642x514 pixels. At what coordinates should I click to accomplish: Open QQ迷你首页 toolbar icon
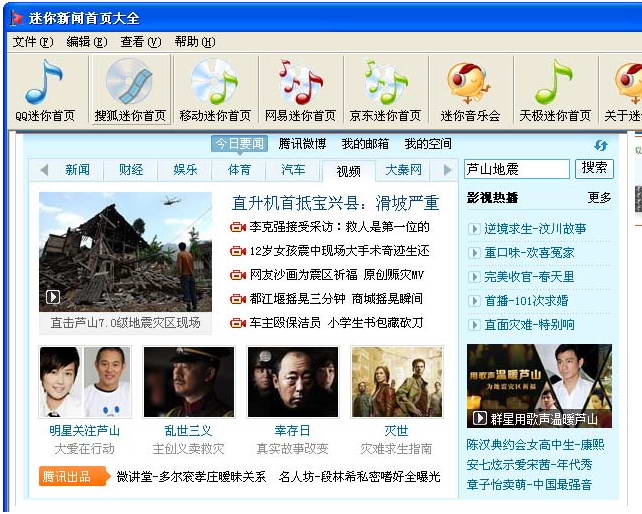pos(45,90)
